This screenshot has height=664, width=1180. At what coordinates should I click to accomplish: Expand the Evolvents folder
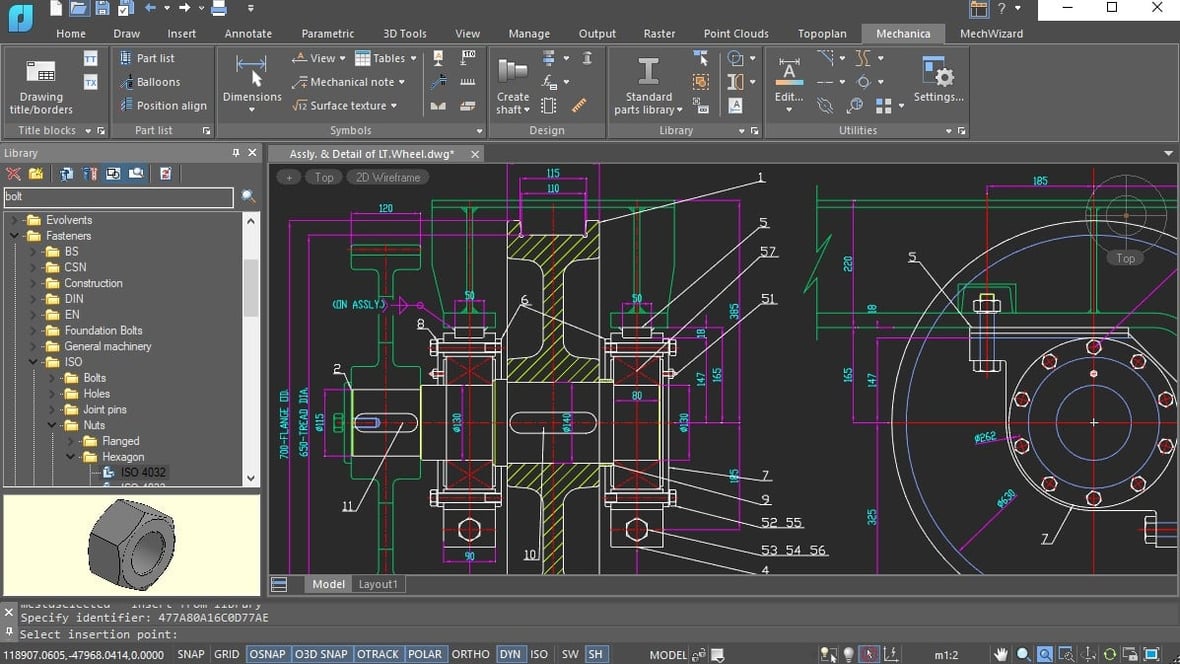click(14, 220)
